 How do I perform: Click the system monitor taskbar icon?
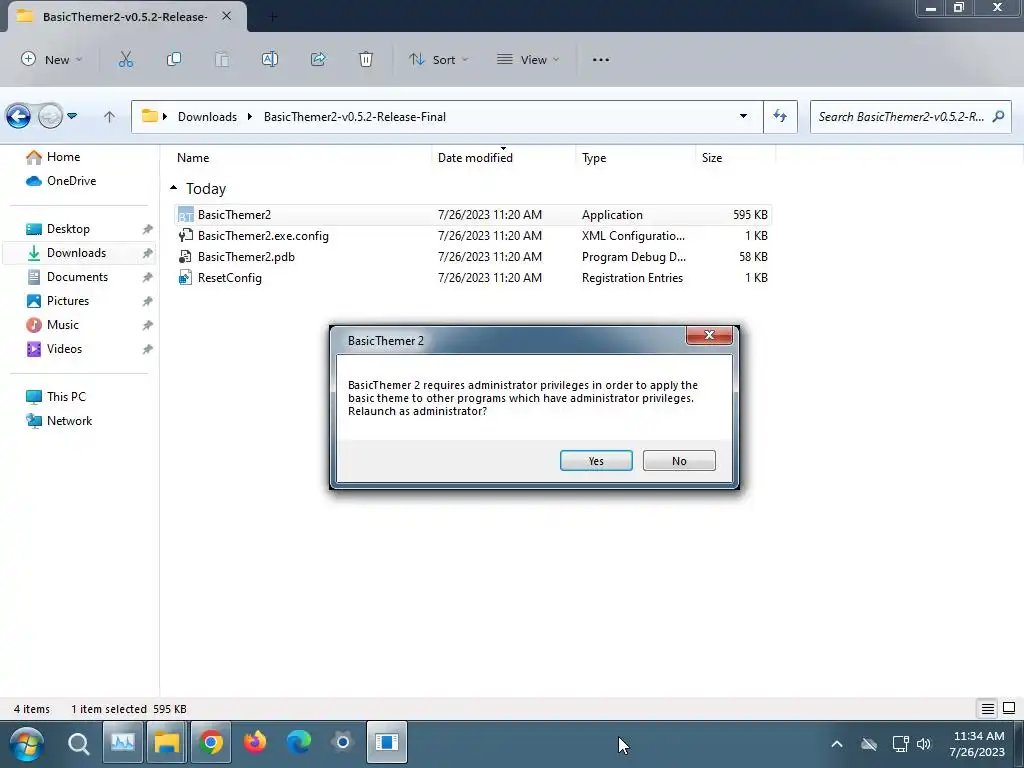123,743
